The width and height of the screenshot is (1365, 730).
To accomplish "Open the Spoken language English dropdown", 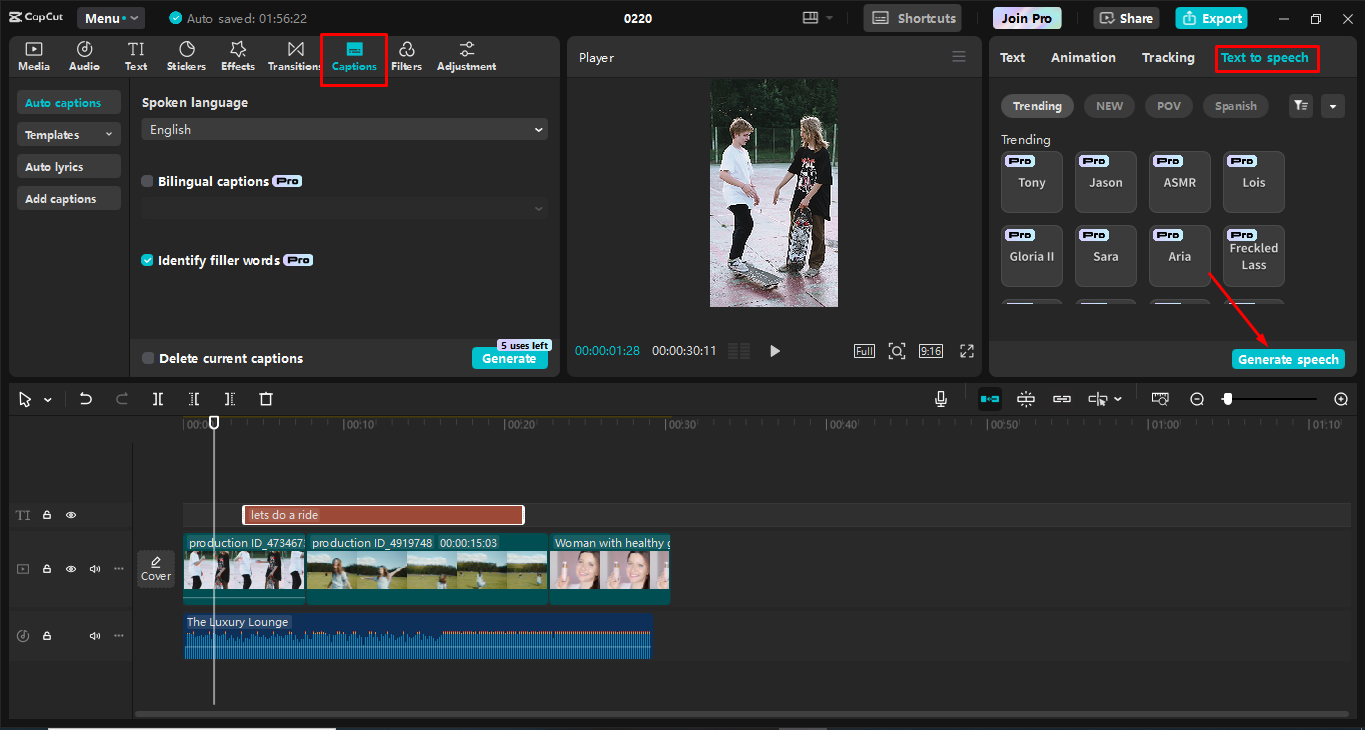I will (x=344, y=130).
